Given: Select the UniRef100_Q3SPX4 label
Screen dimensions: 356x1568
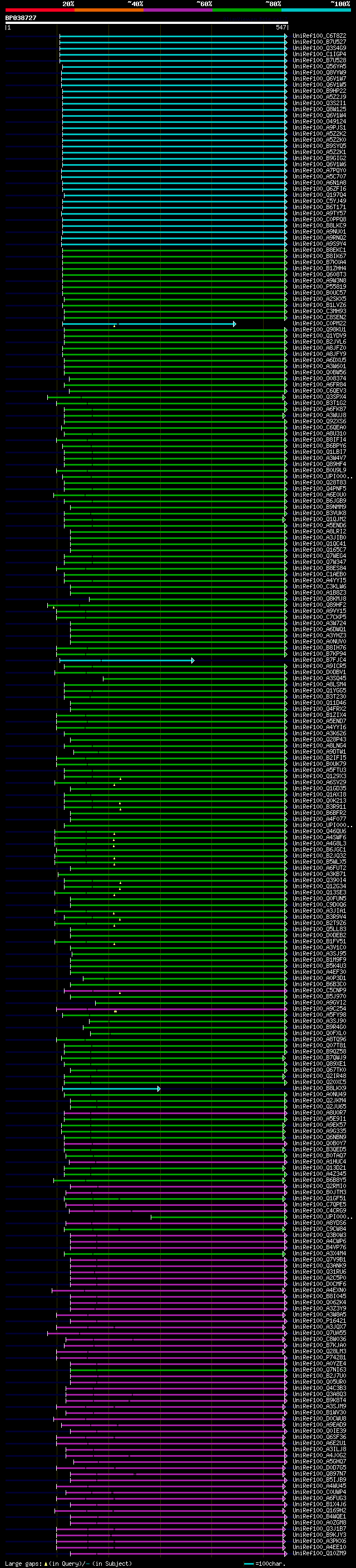Looking at the screenshot, I should click(x=319, y=397).
